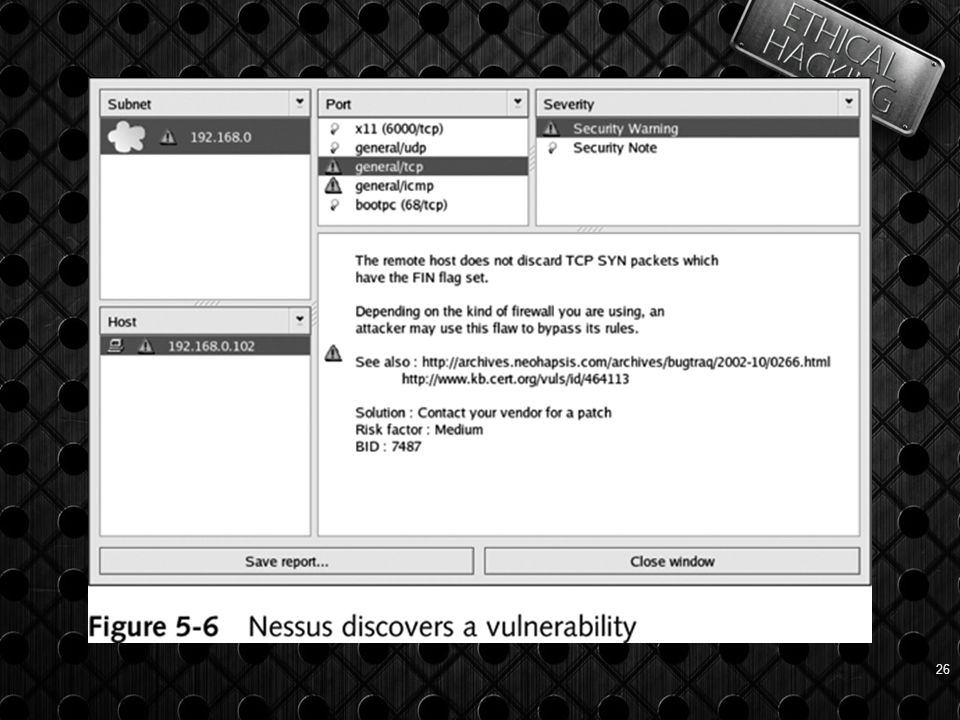Click warning icon beside general/tcp
The height and width of the screenshot is (720, 960).
click(x=333, y=167)
